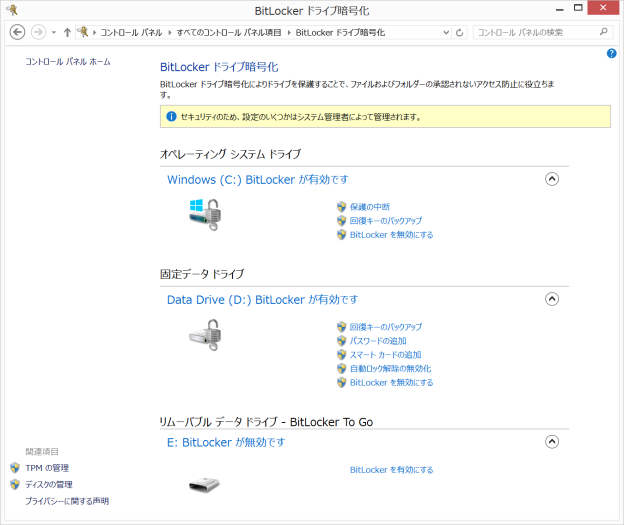Expand breadcrumb arrow after コントロール パネル
Image resolution: width=624 pixels, height=525 pixels.
click(x=170, y=33)
